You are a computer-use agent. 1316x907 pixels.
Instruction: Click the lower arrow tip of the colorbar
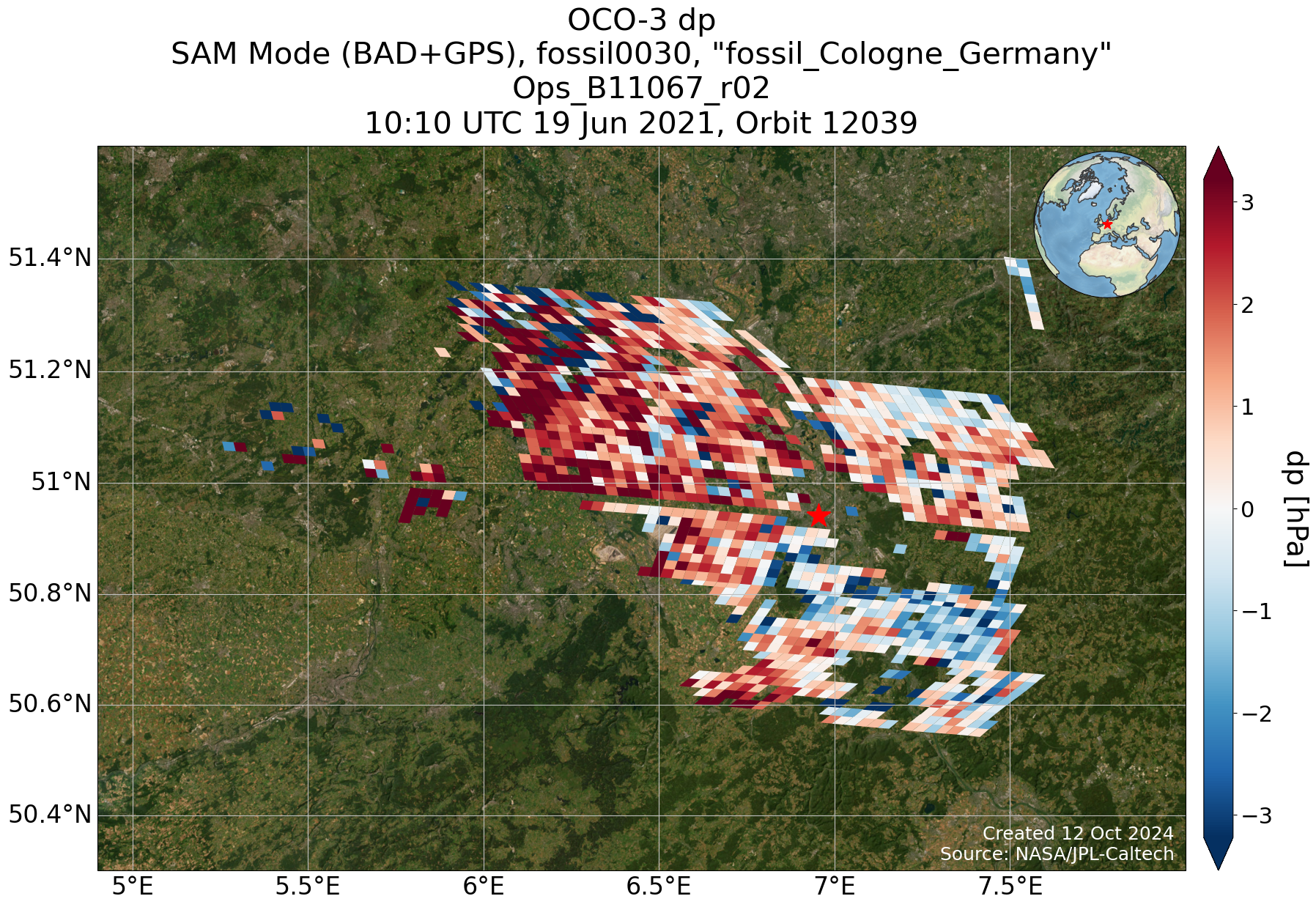pos(1218,854)
